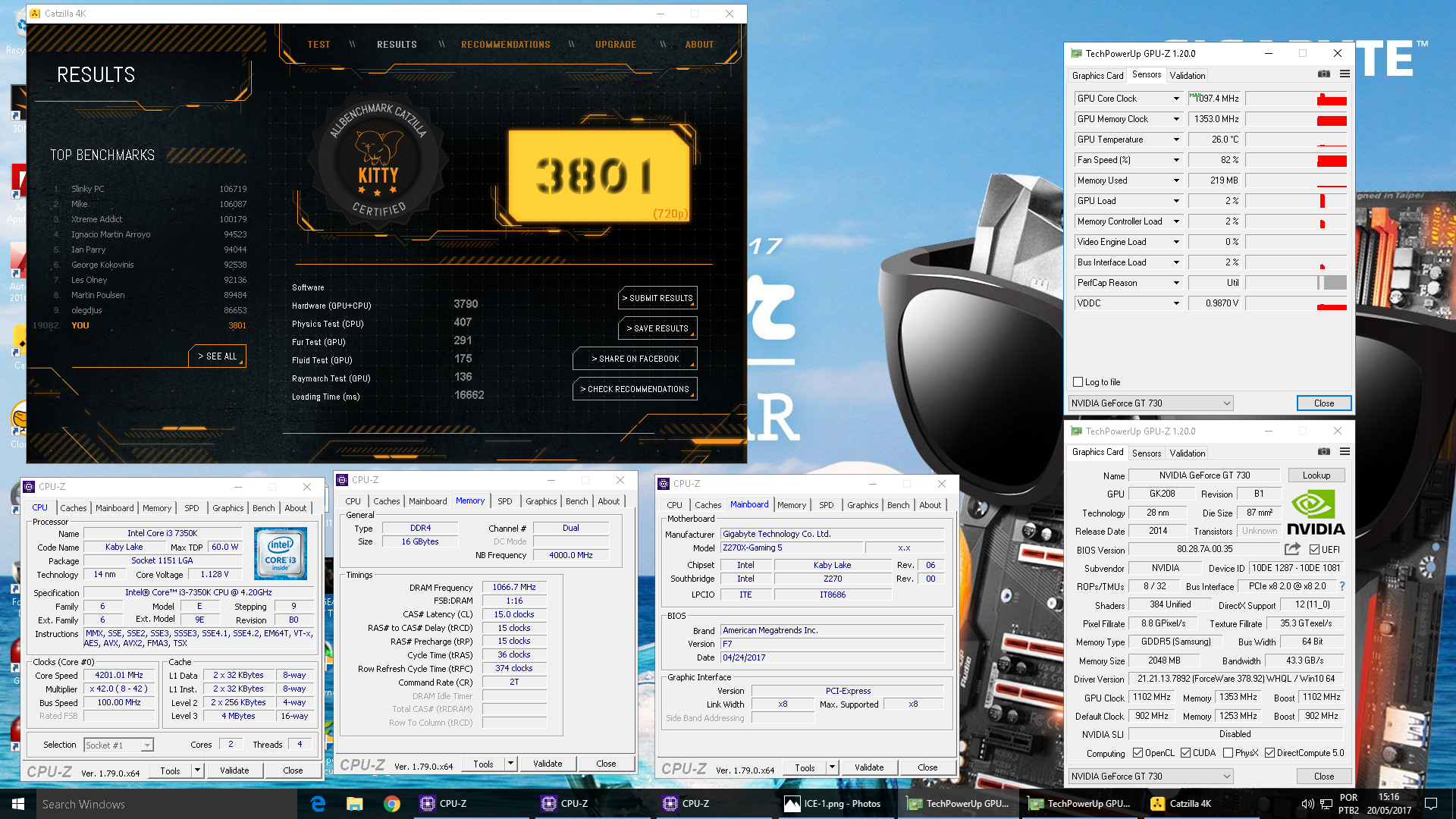Click the NVIDIA logo in GPU-Z
This screenshot has width=1456, height=819.
click(x=1316, y=513)
